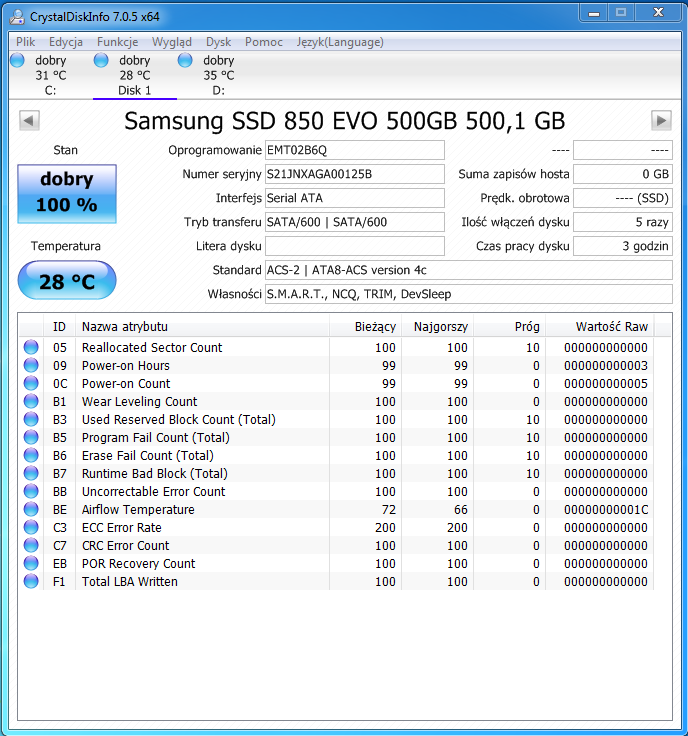
Task: Click current value '200' of ECC Error Rate
Action: (x=385, y=528)
